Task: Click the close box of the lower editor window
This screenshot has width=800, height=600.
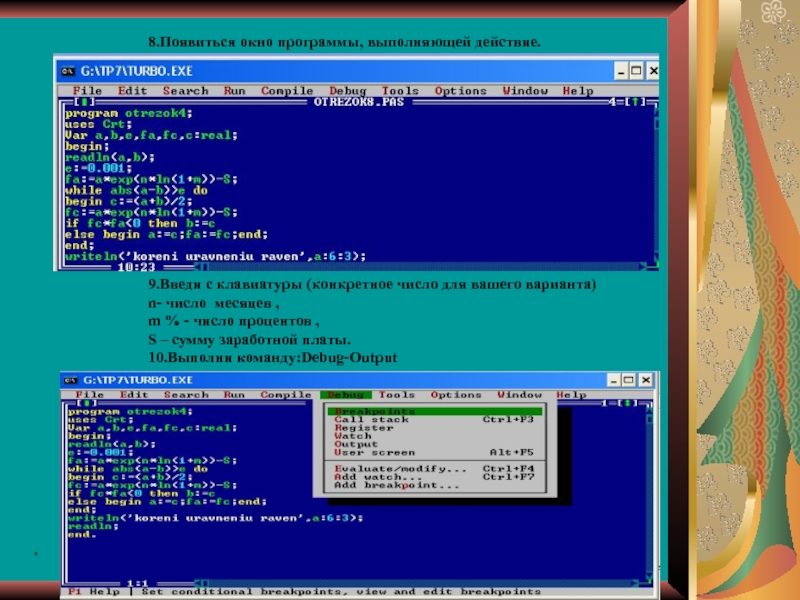Action: coord(85,404)
